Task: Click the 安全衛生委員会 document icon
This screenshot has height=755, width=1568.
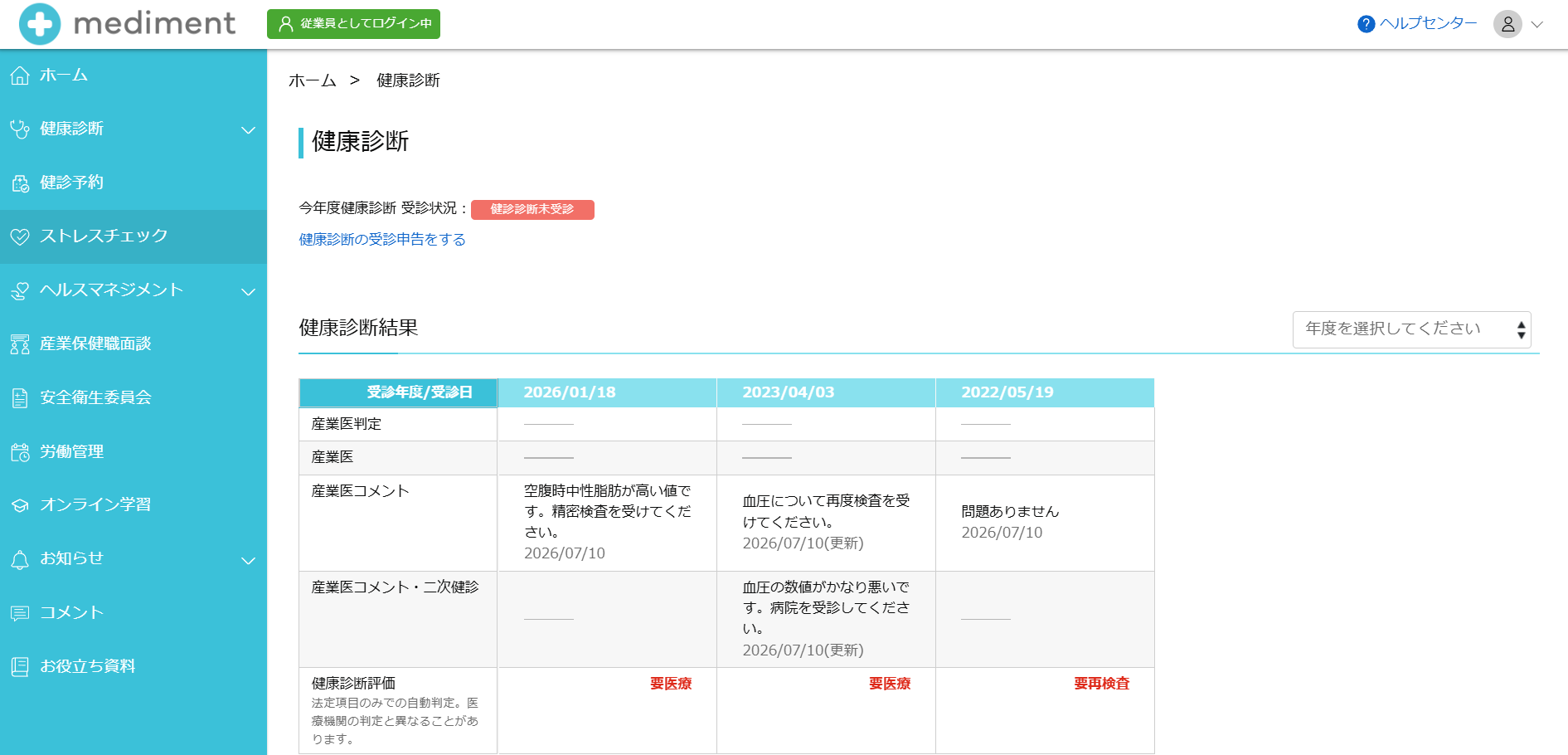Action: pos(20,398)
